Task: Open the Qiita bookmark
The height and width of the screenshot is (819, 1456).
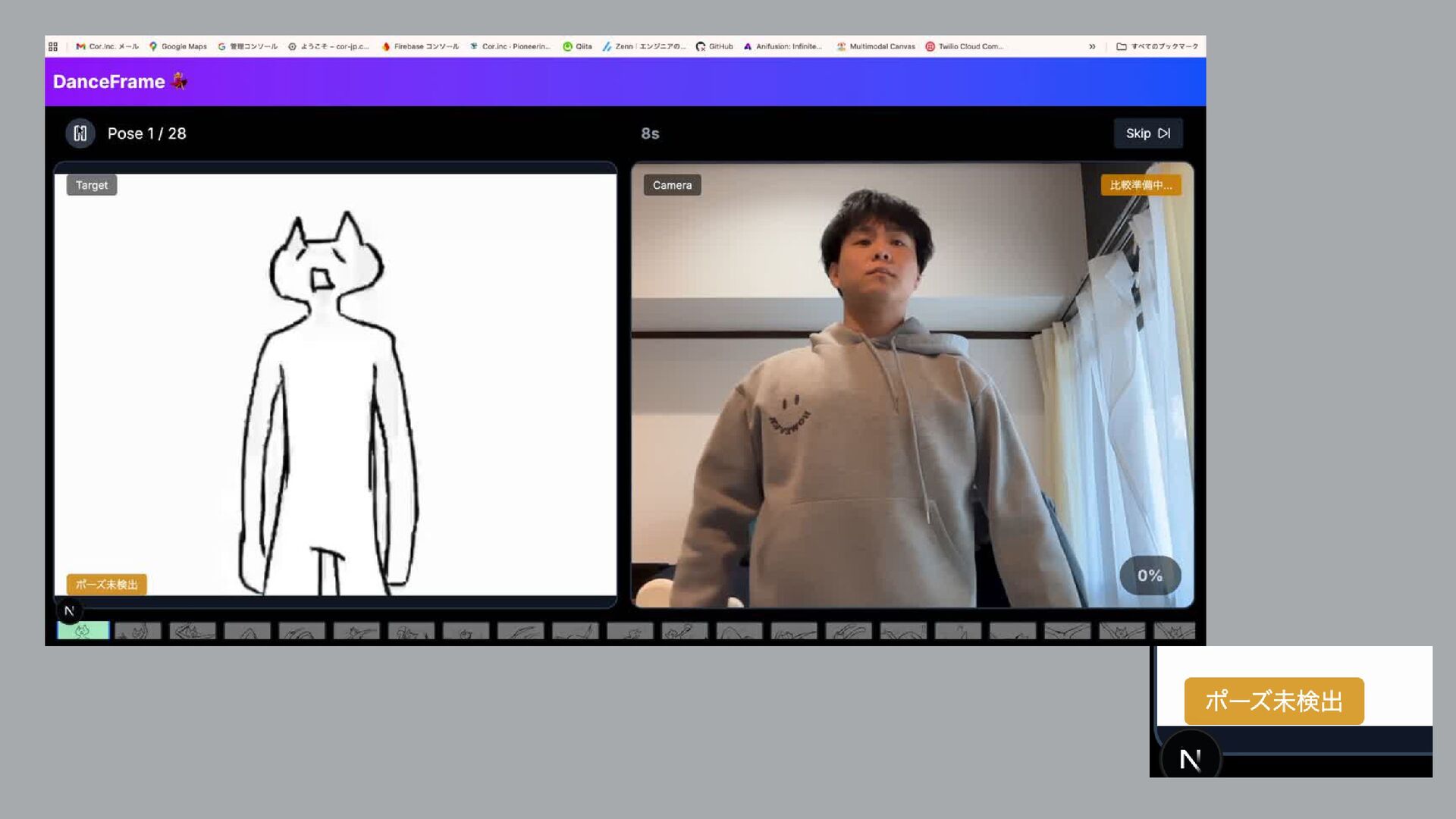Action: click(577, 46)
